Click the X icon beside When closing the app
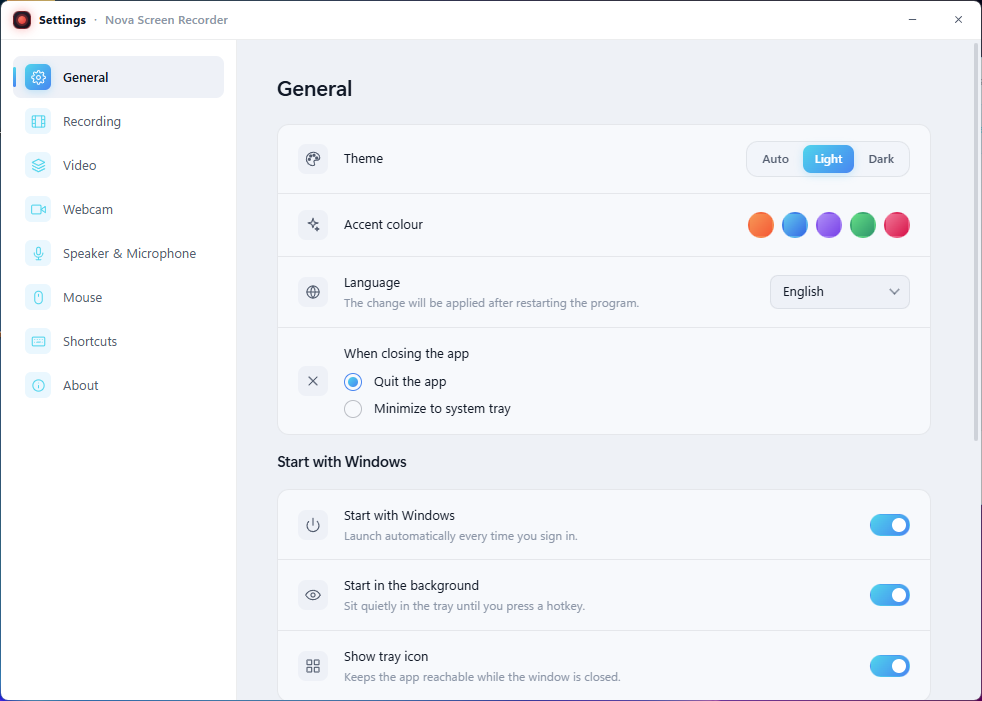Screen dimensions: 982x701 (x=313, y=381)
